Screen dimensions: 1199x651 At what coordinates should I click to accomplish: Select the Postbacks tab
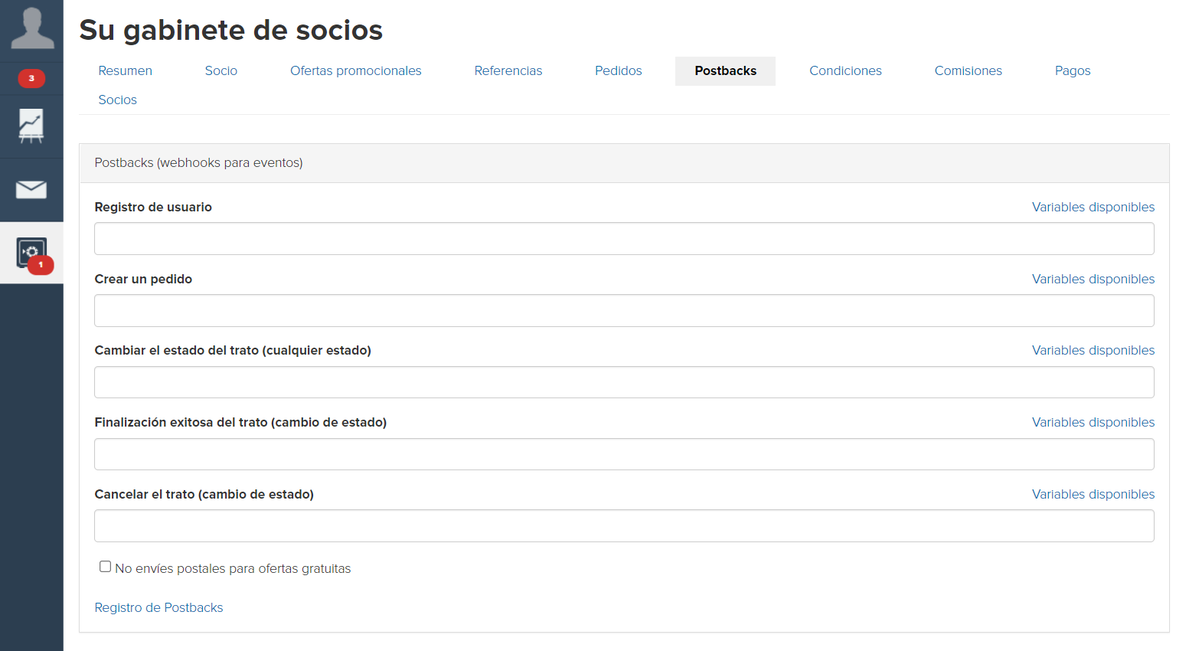[725, 70]
